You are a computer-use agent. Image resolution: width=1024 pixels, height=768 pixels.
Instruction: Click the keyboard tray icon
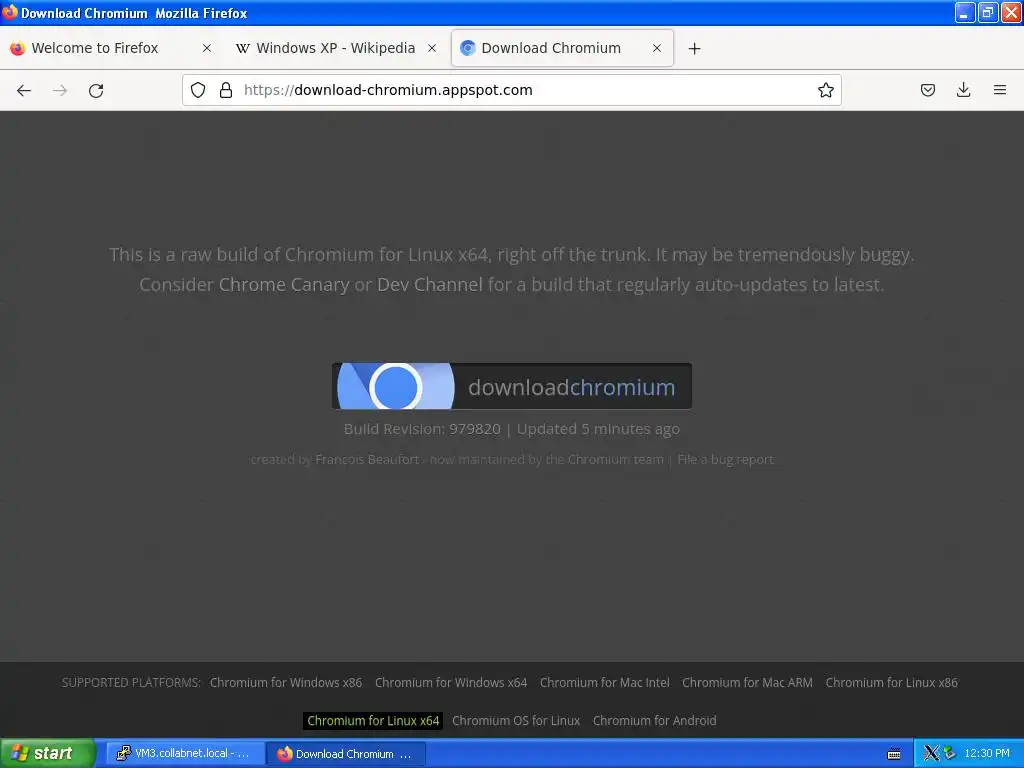(894, 754)
